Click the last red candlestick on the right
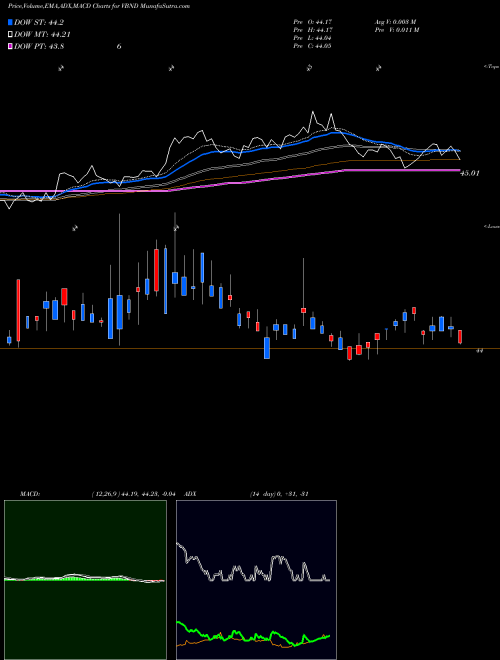This screenshot has height=660, width=500. [460, 337]
